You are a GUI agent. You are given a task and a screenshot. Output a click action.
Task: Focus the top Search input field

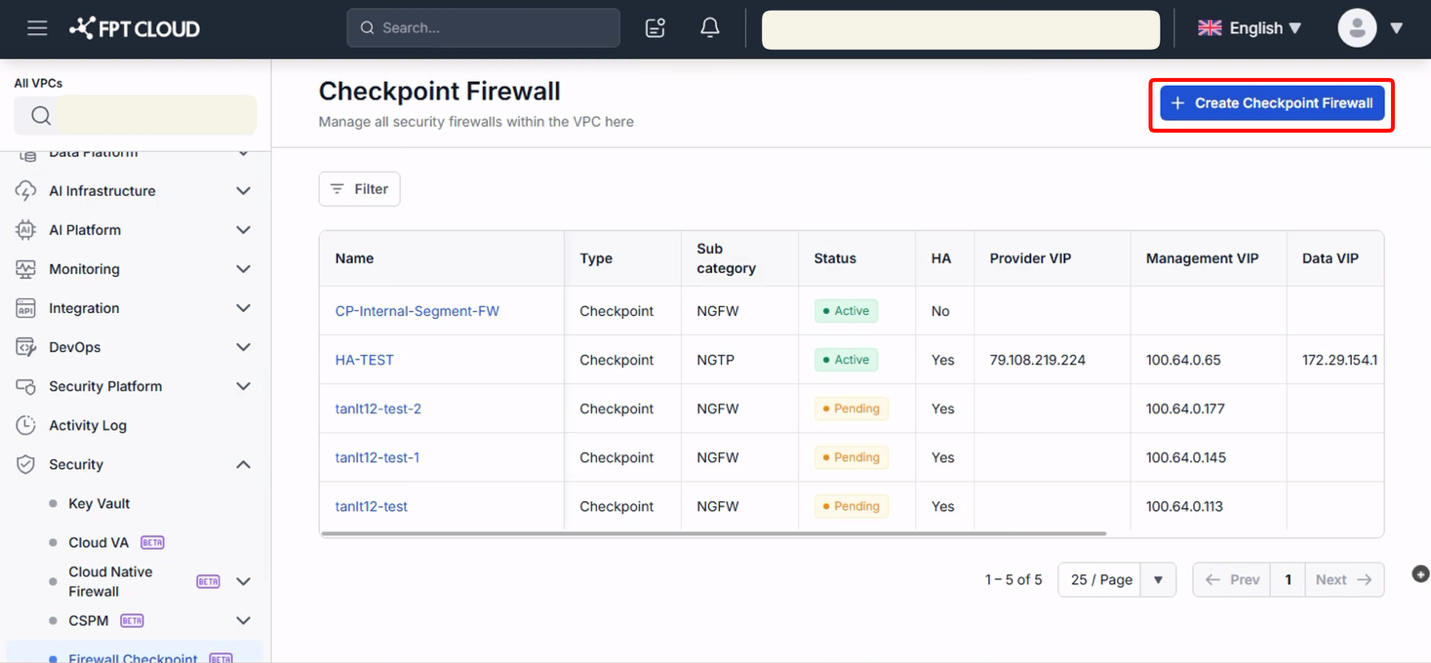click(483, 28)
